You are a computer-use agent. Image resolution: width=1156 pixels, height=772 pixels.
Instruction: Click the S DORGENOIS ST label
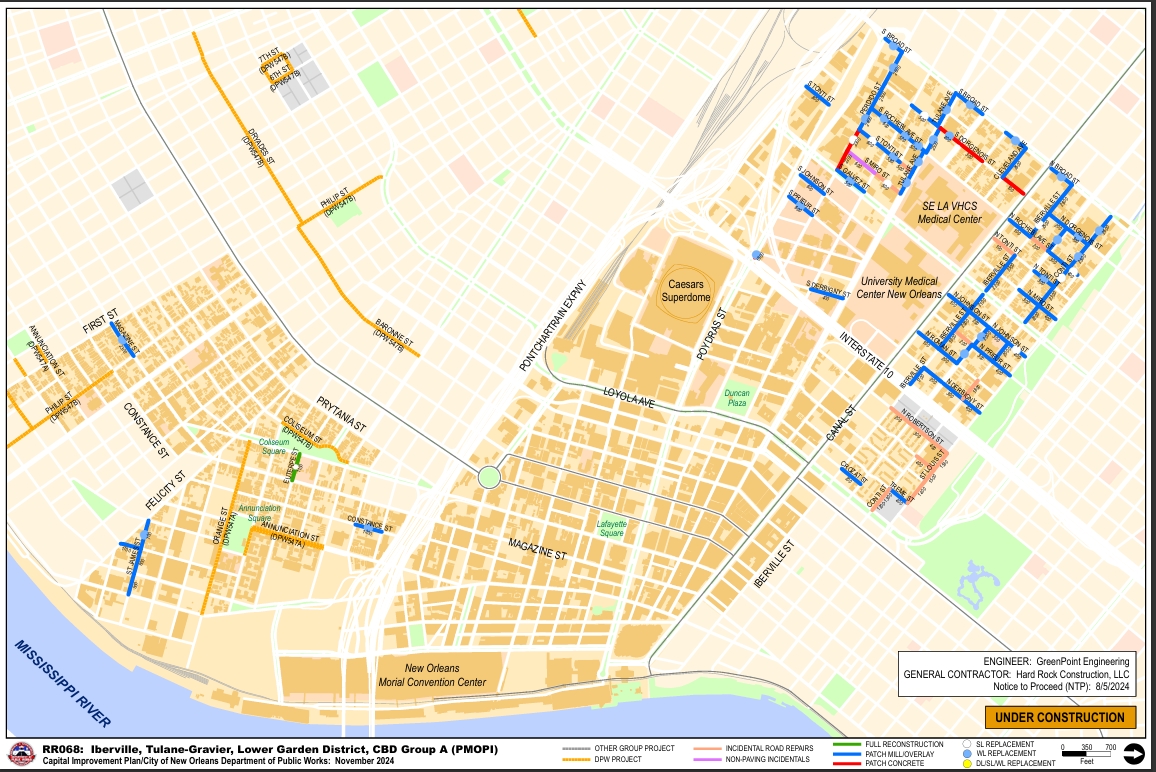pos(975,148)
